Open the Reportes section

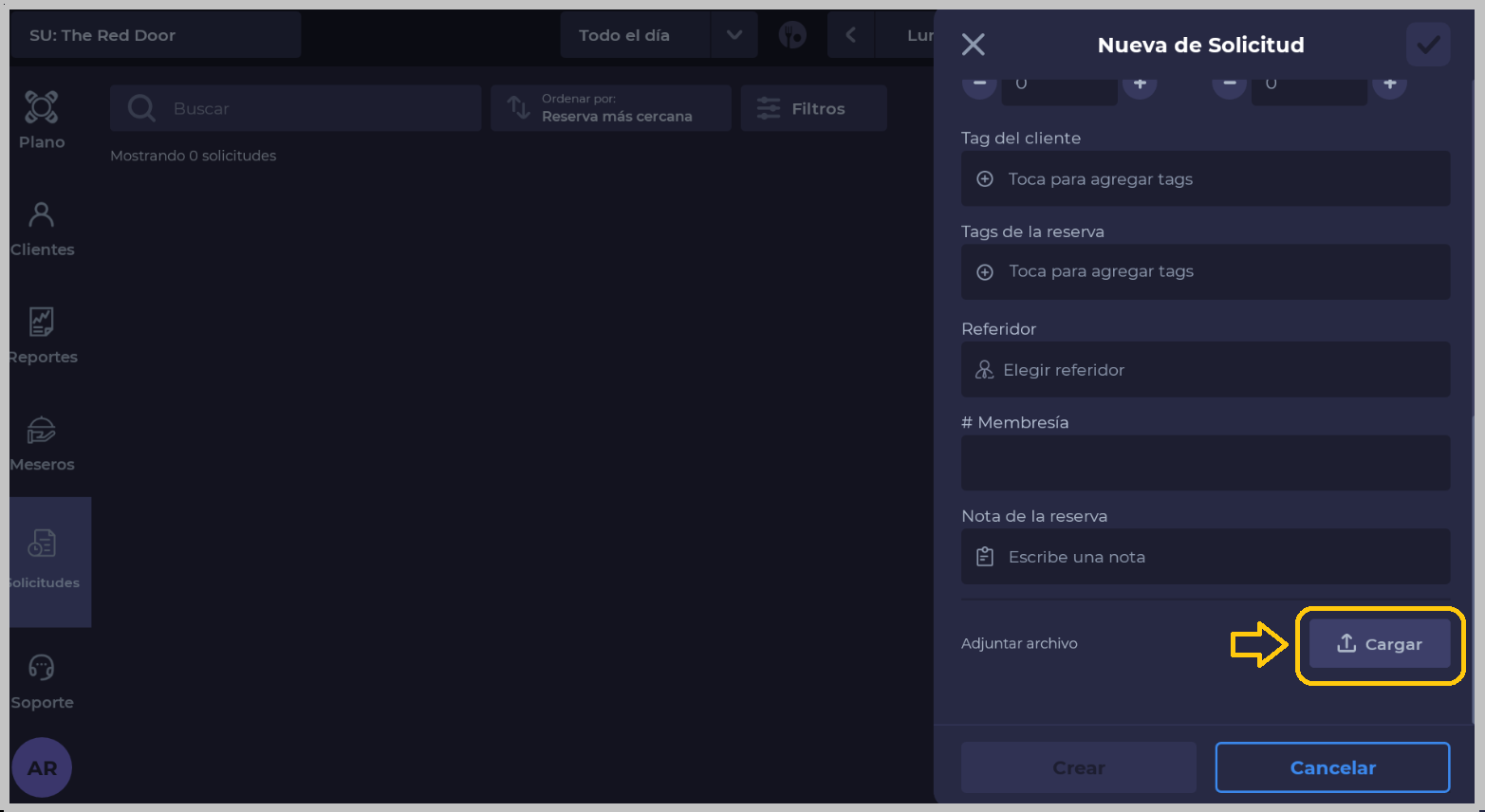click(42, 336)
